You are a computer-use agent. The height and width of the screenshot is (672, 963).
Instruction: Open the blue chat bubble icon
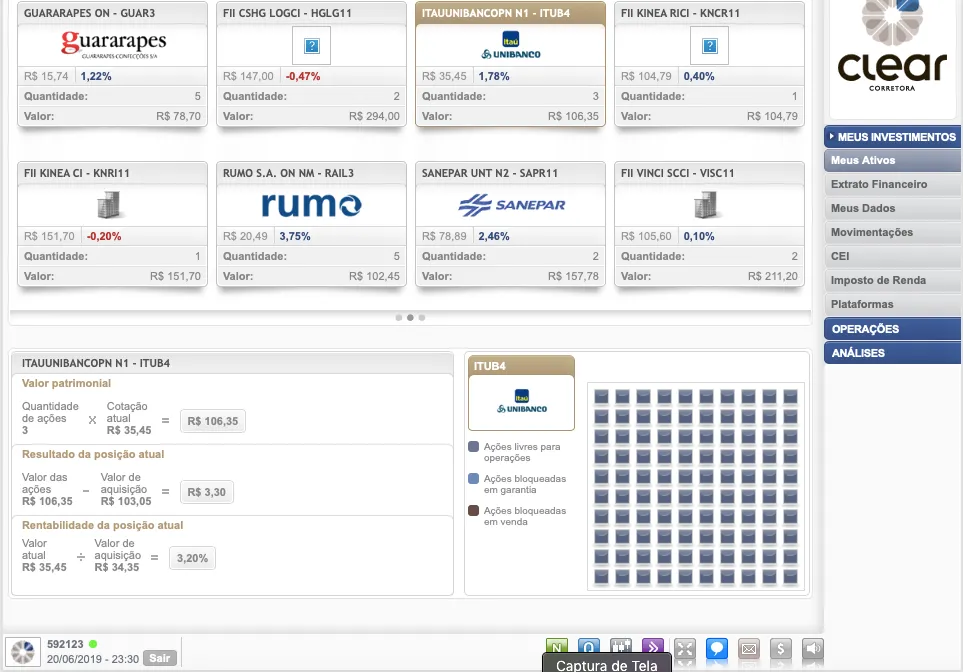[x=716, y=649]
